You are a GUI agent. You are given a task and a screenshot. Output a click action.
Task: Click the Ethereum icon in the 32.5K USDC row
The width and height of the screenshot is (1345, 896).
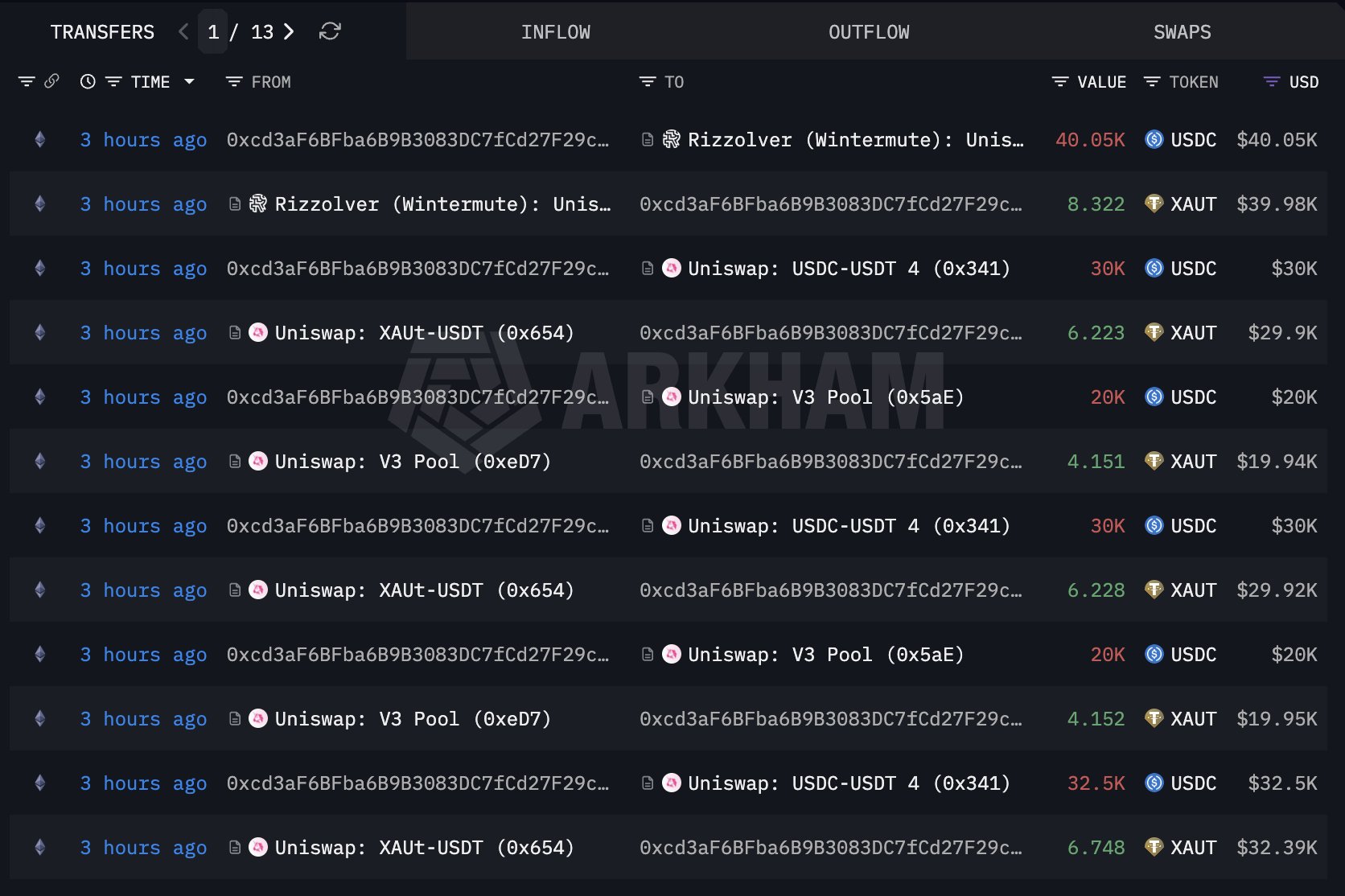click(x=40, y=783)
